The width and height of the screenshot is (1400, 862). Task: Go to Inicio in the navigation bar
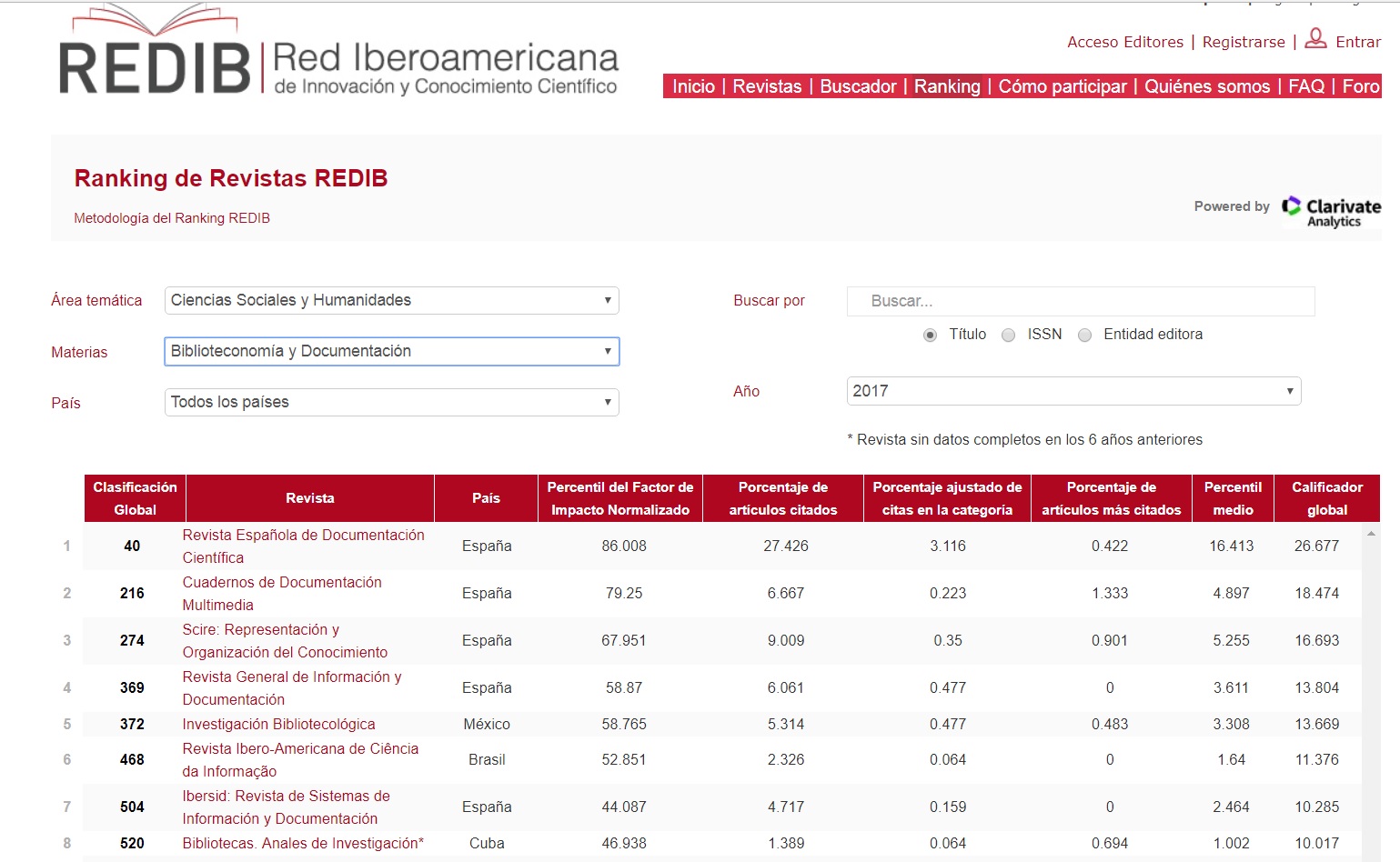(x=693, y=86)
